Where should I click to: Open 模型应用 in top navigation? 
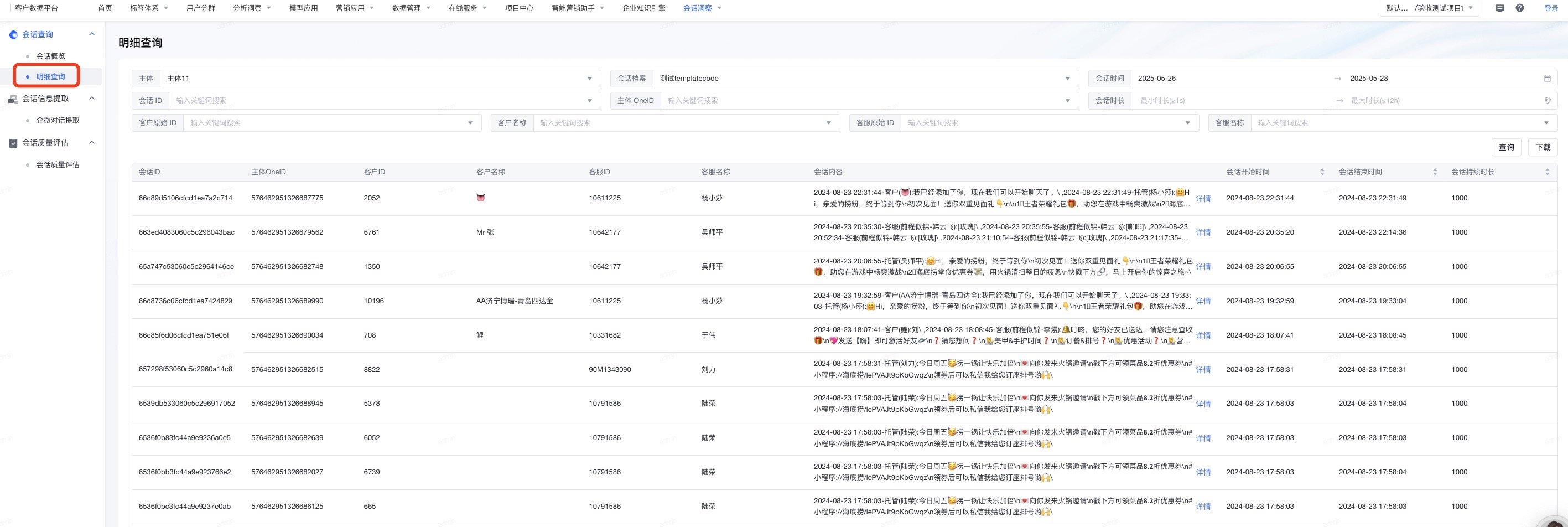(304, 8)
